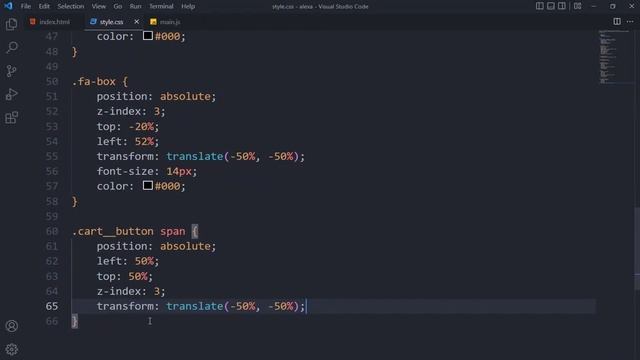Close the style.css tab

[x=136, y=22]
